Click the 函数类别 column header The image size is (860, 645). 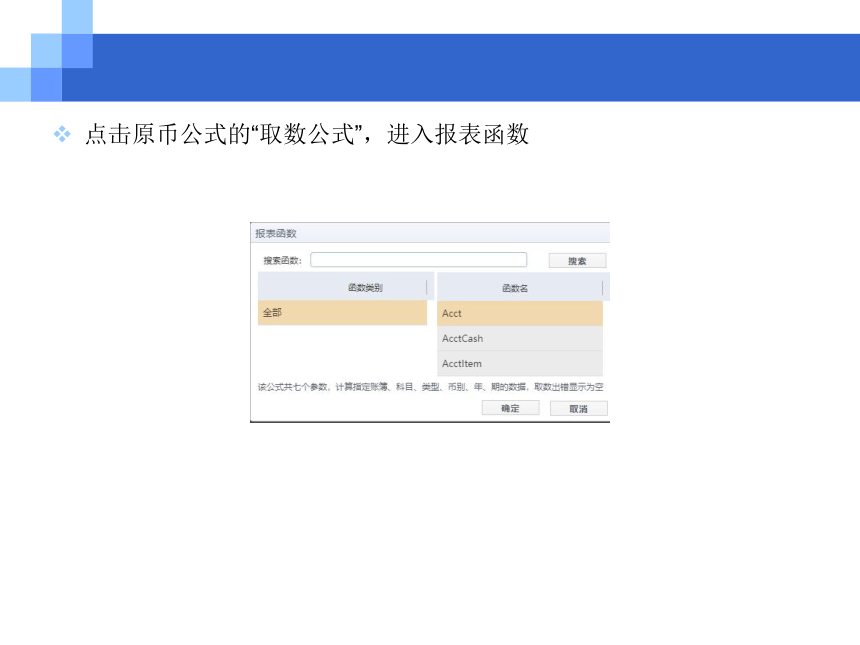tap(346, 287)
